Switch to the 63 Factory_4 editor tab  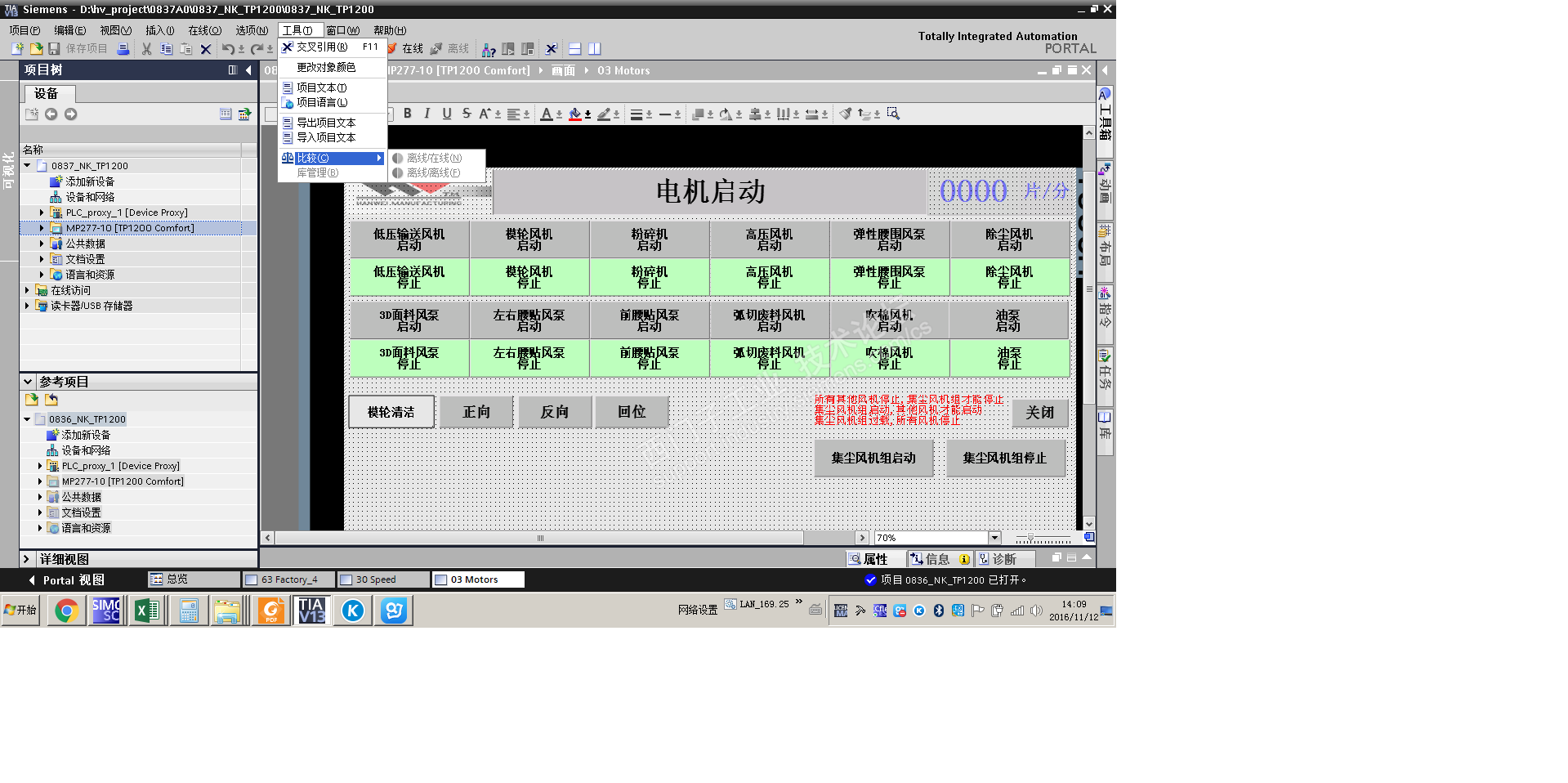pos(288,579)
